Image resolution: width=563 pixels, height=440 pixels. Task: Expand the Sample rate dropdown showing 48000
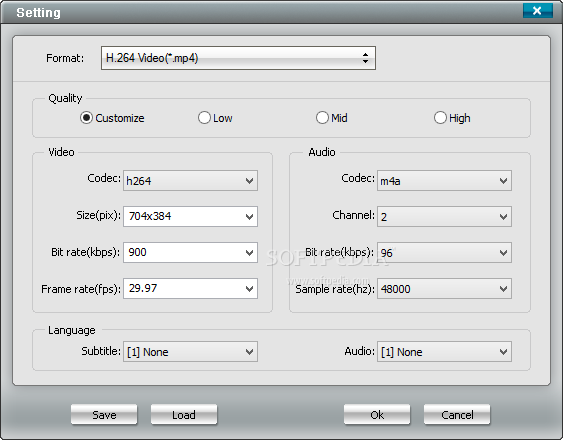444,288
